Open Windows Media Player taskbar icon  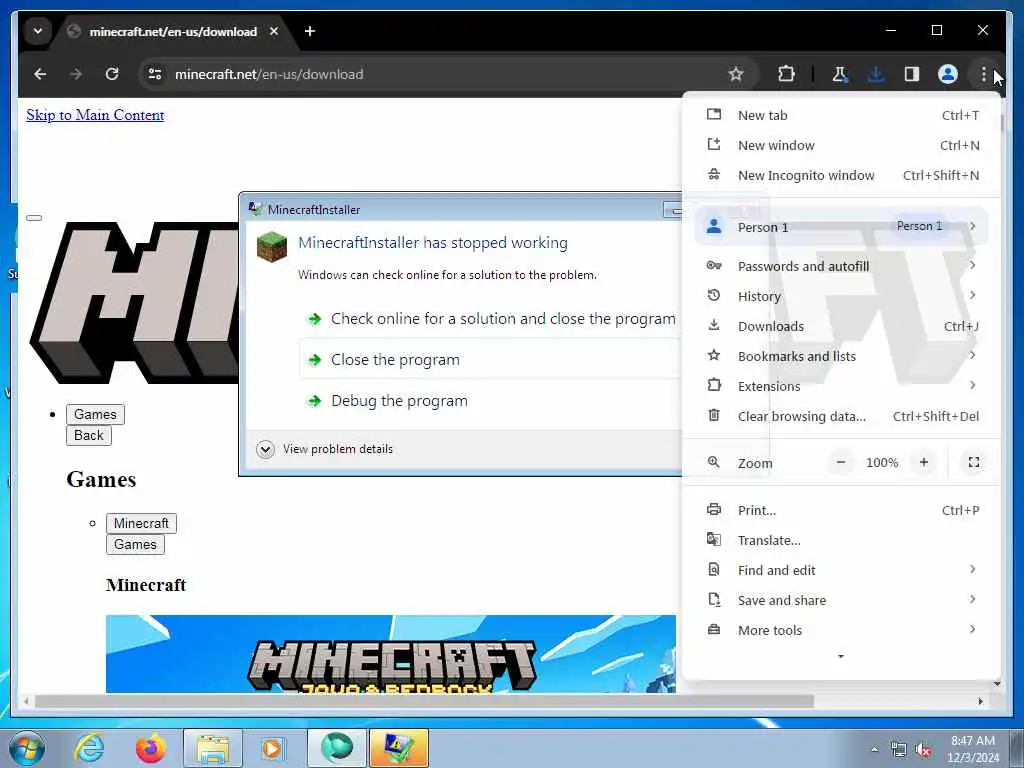pyautogui.click(x=272, y=748)
